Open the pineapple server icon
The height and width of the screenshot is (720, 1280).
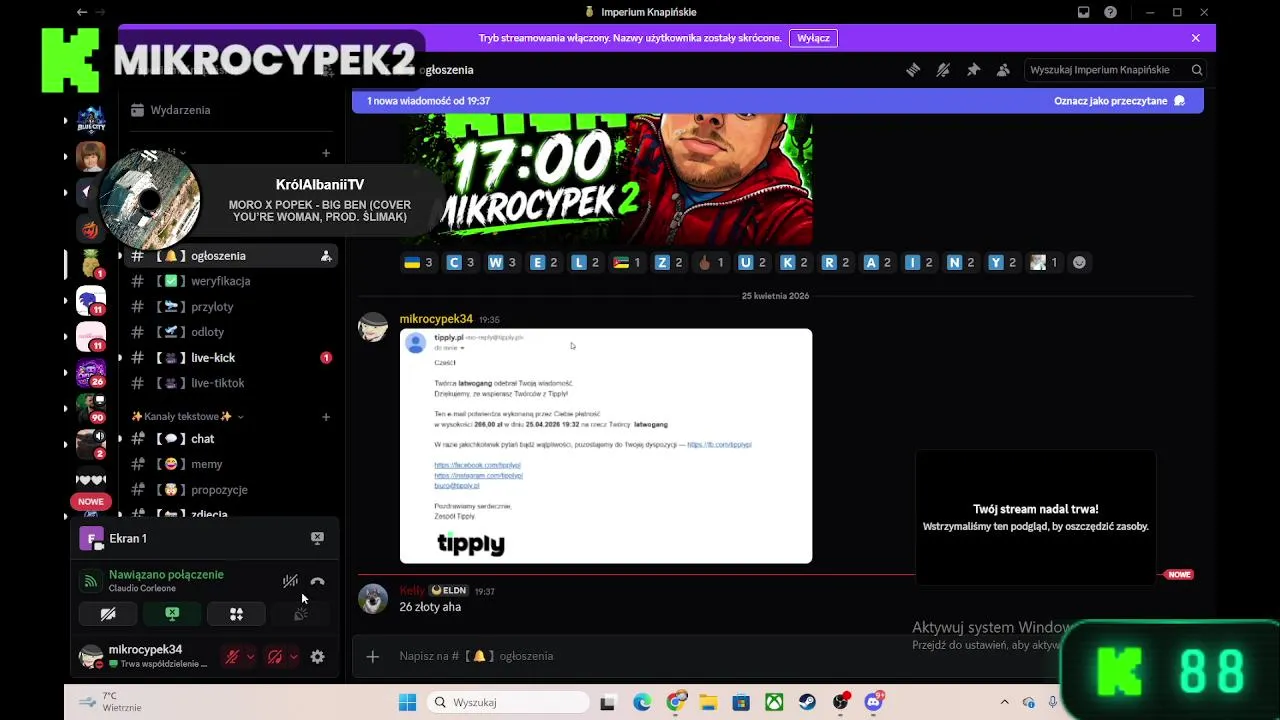tap(91, 264)
